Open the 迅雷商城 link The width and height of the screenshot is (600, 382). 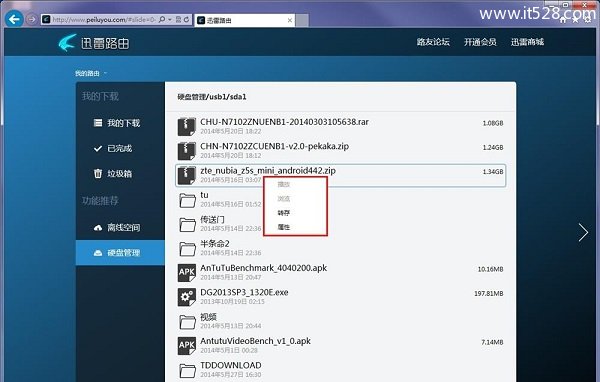point(527,42)
